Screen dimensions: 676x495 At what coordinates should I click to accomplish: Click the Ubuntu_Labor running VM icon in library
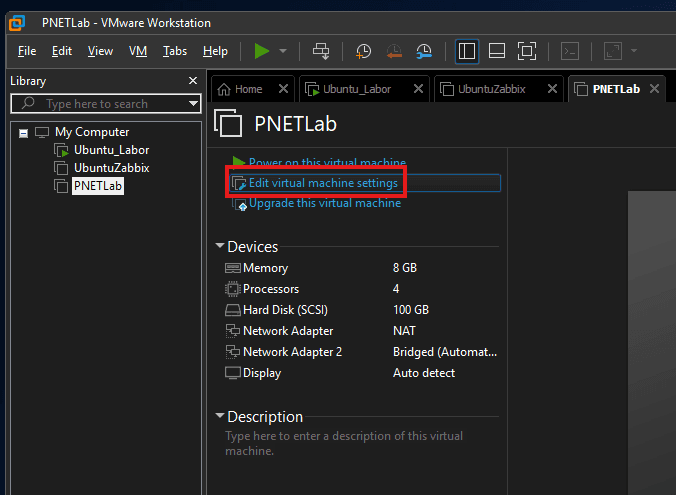coord(61,150)
